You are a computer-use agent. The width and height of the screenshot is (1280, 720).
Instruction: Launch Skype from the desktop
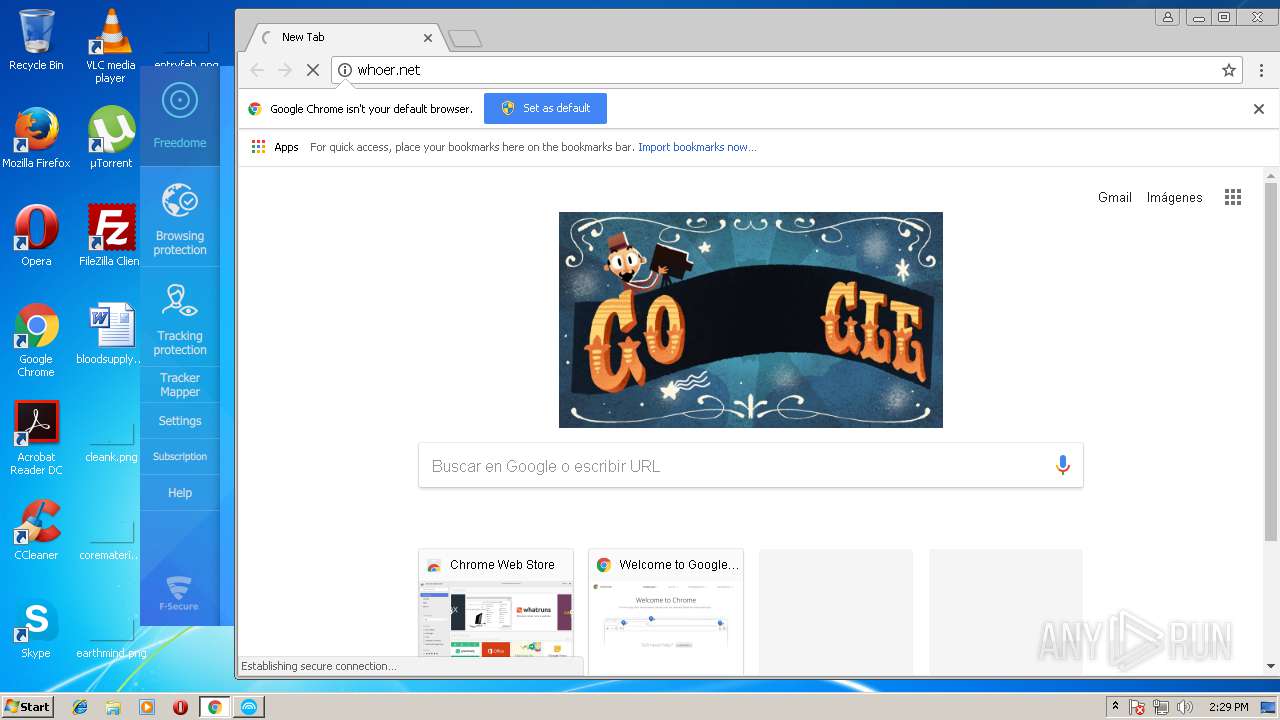[x=36, y=628]
